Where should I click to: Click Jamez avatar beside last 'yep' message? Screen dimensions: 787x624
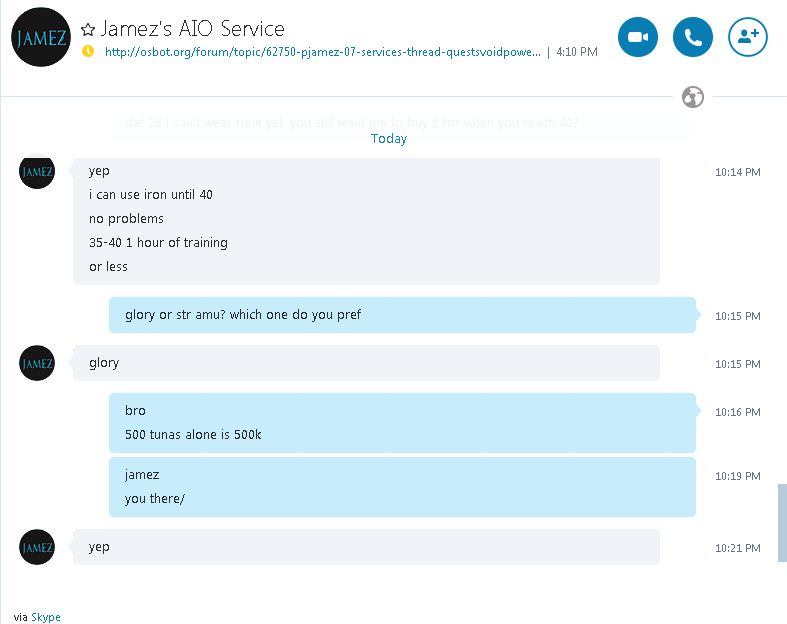37,547
